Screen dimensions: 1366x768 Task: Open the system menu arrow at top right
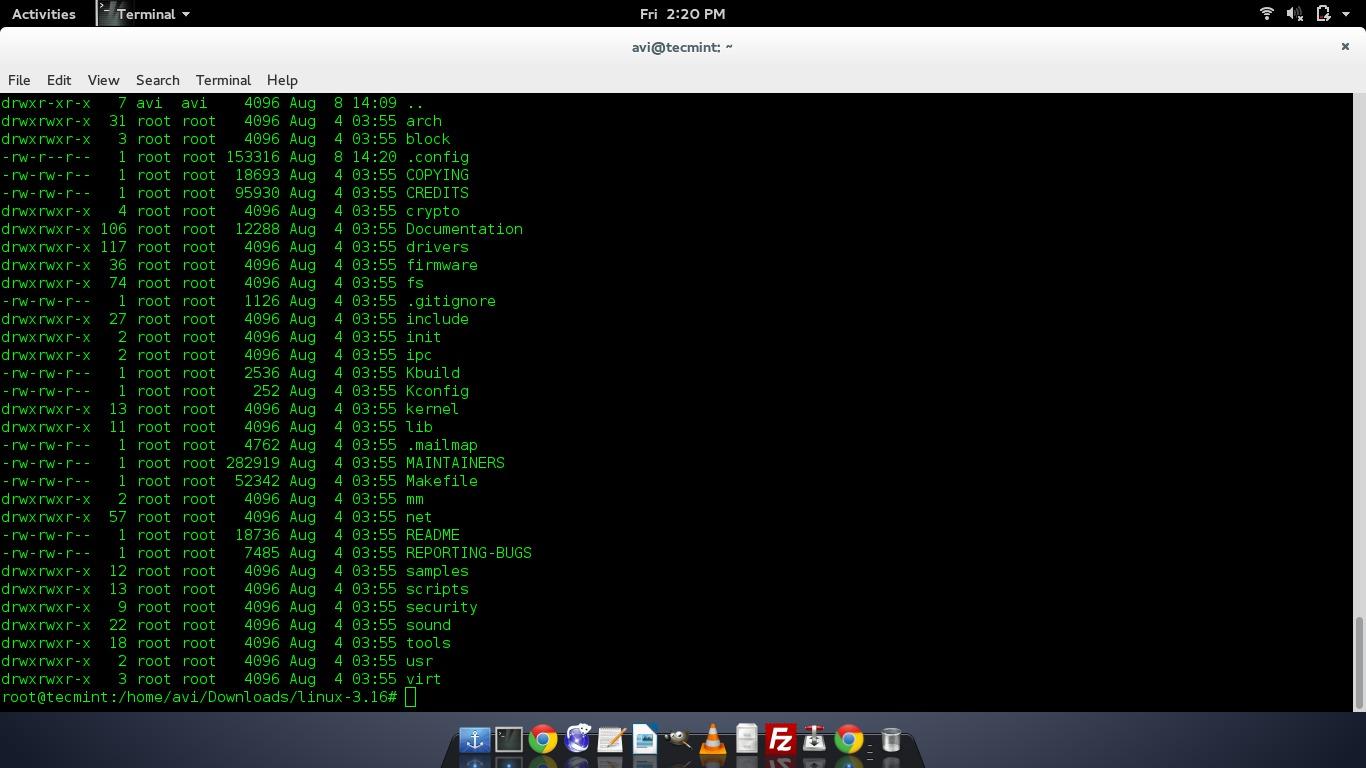click(x=1346, y=14)
